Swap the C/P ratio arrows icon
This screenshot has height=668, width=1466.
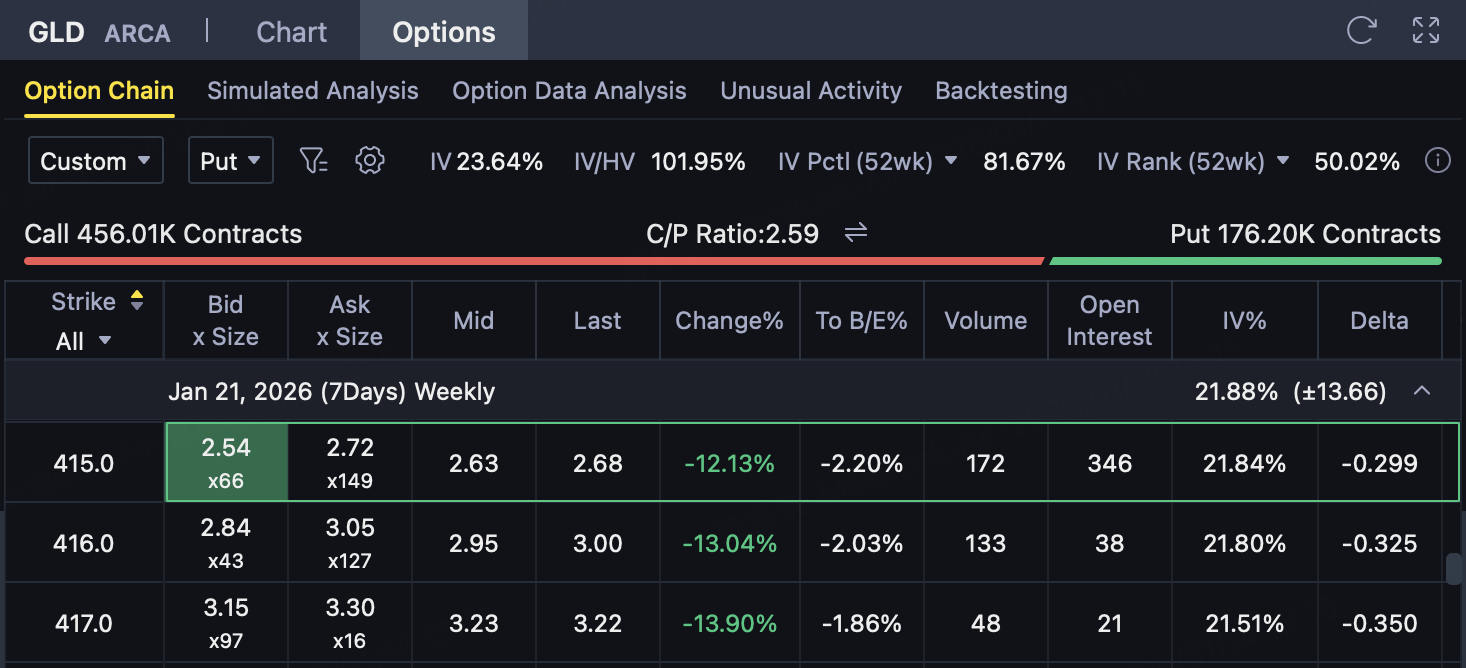[856, 234]
